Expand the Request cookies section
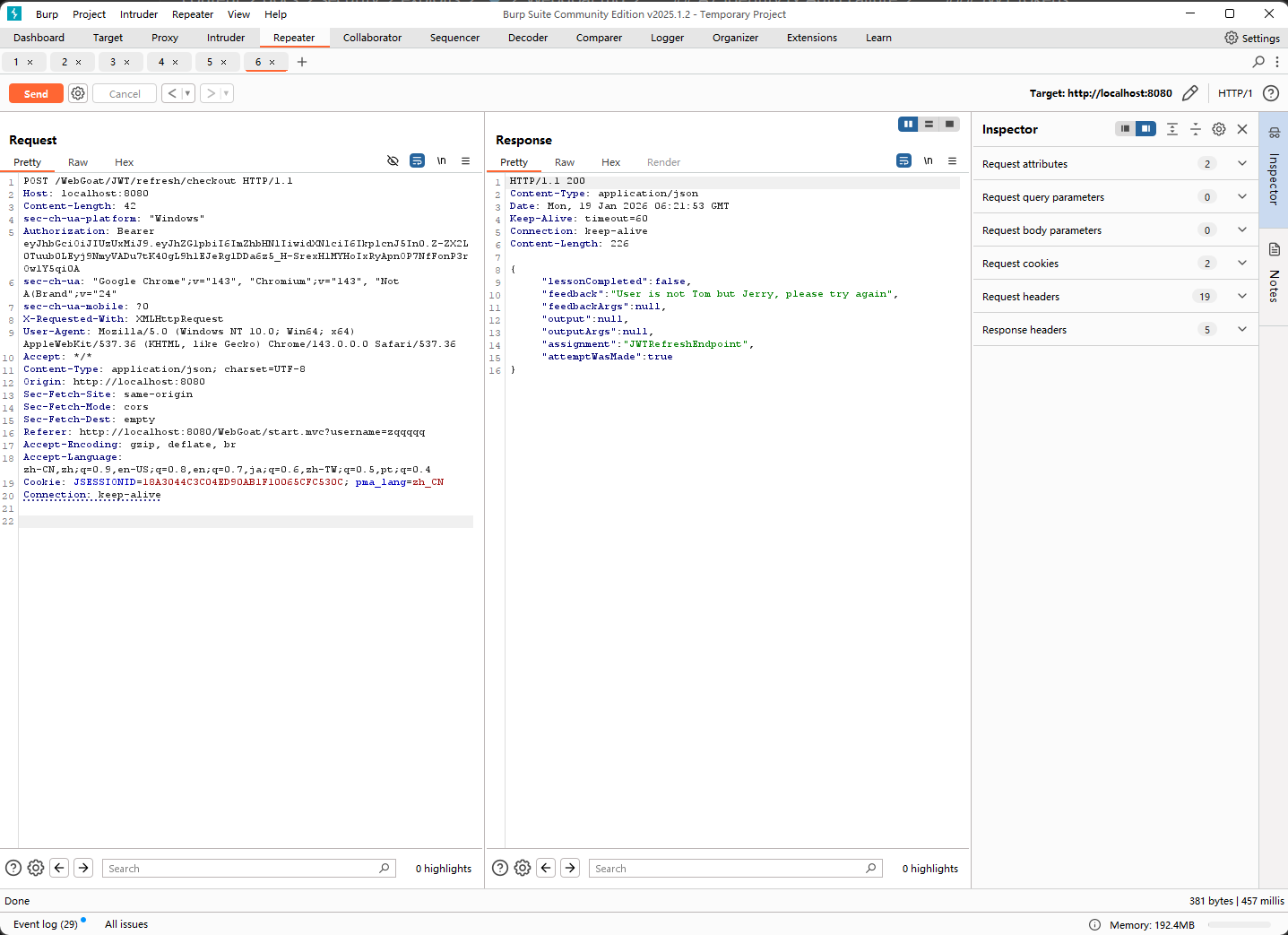 pyautogui.click(x=1241, y=263)
